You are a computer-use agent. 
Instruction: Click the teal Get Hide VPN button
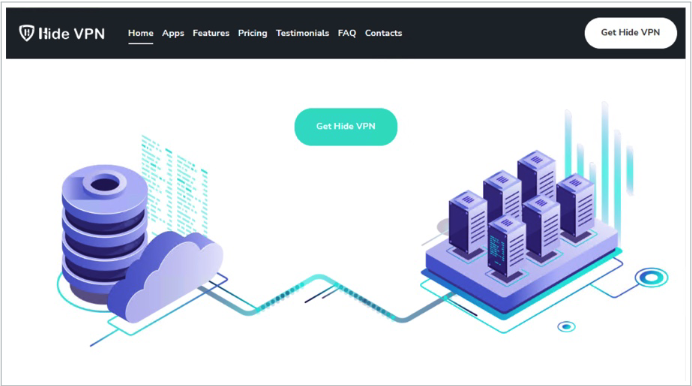tap(346, 127)
